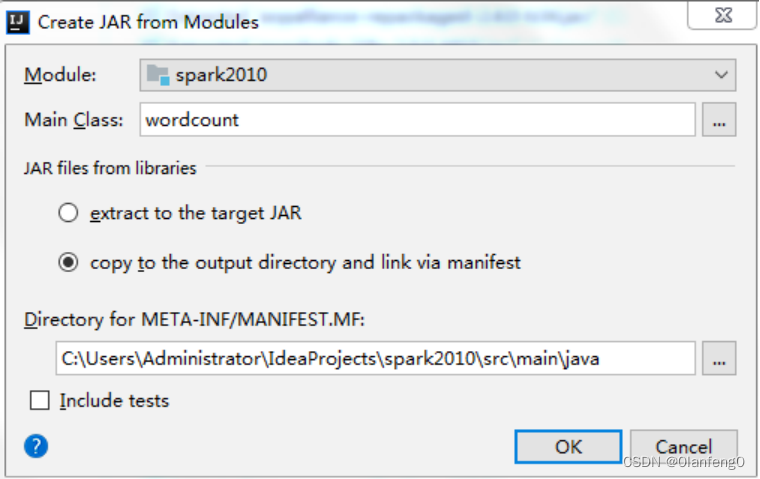Select extract to the target JAR radio
Screen dimensions: 760x479
pos(68,213)
